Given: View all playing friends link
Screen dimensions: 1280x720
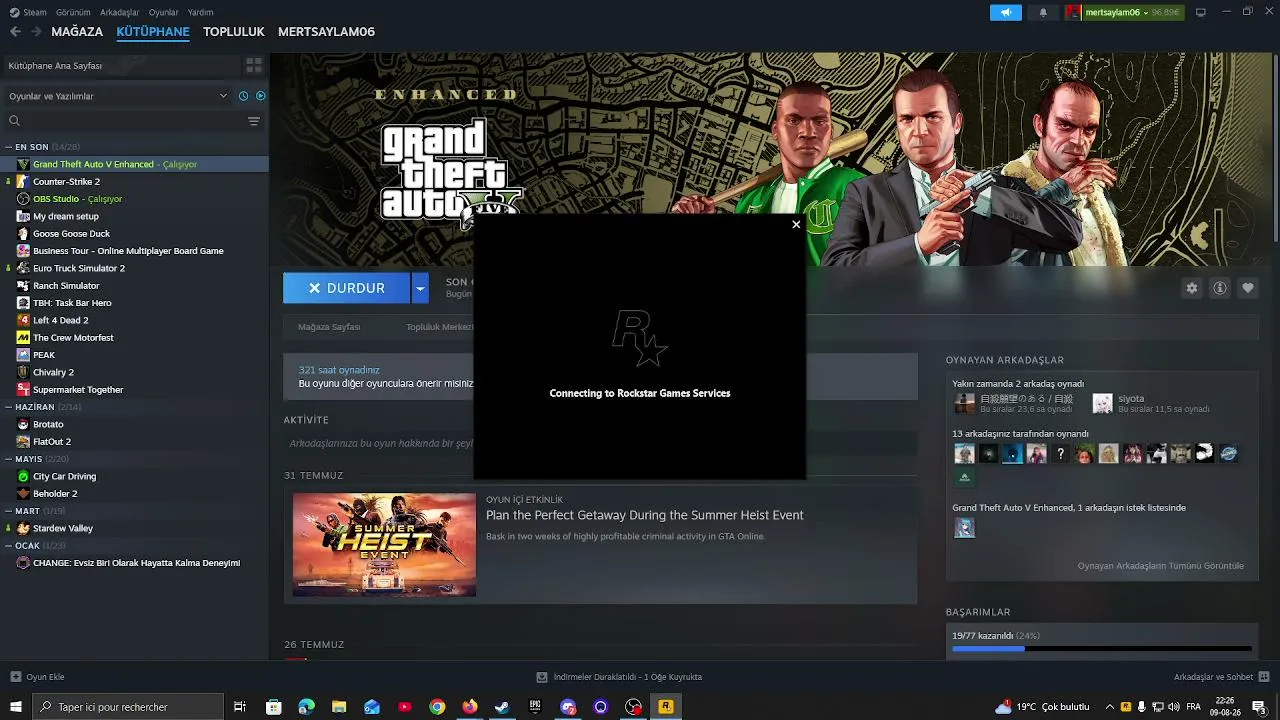Looking at the screenshot, I should 1160,566.
